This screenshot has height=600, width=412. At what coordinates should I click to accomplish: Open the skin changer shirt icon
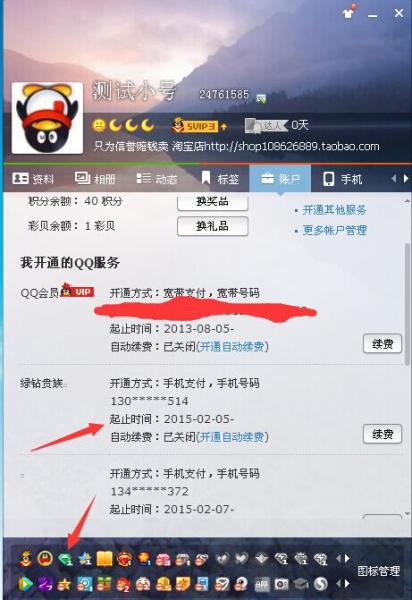tap(348, 13)
